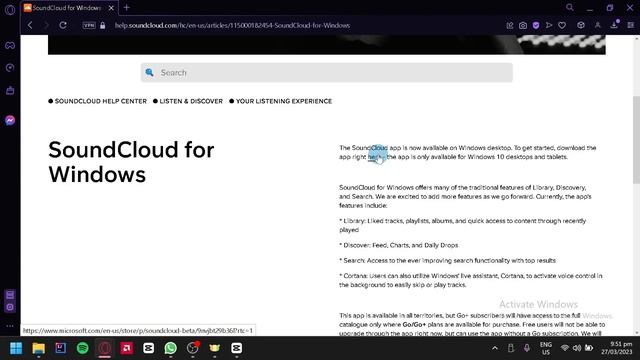Click the share/edit page icon in address bar
This screenshot has width=640, height=360.
click(510, 25)
